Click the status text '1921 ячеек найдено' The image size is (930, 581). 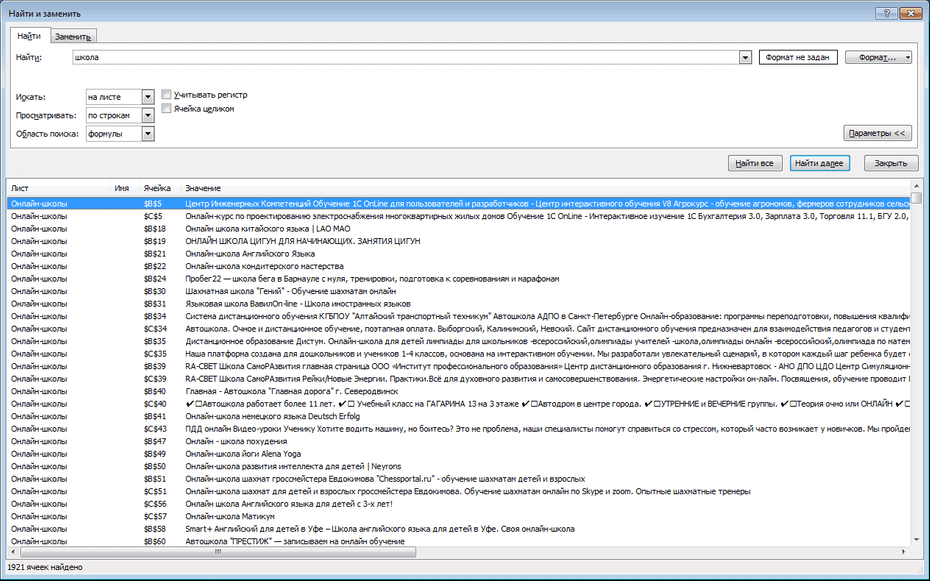pyautogui.click(x=45, y=567)
